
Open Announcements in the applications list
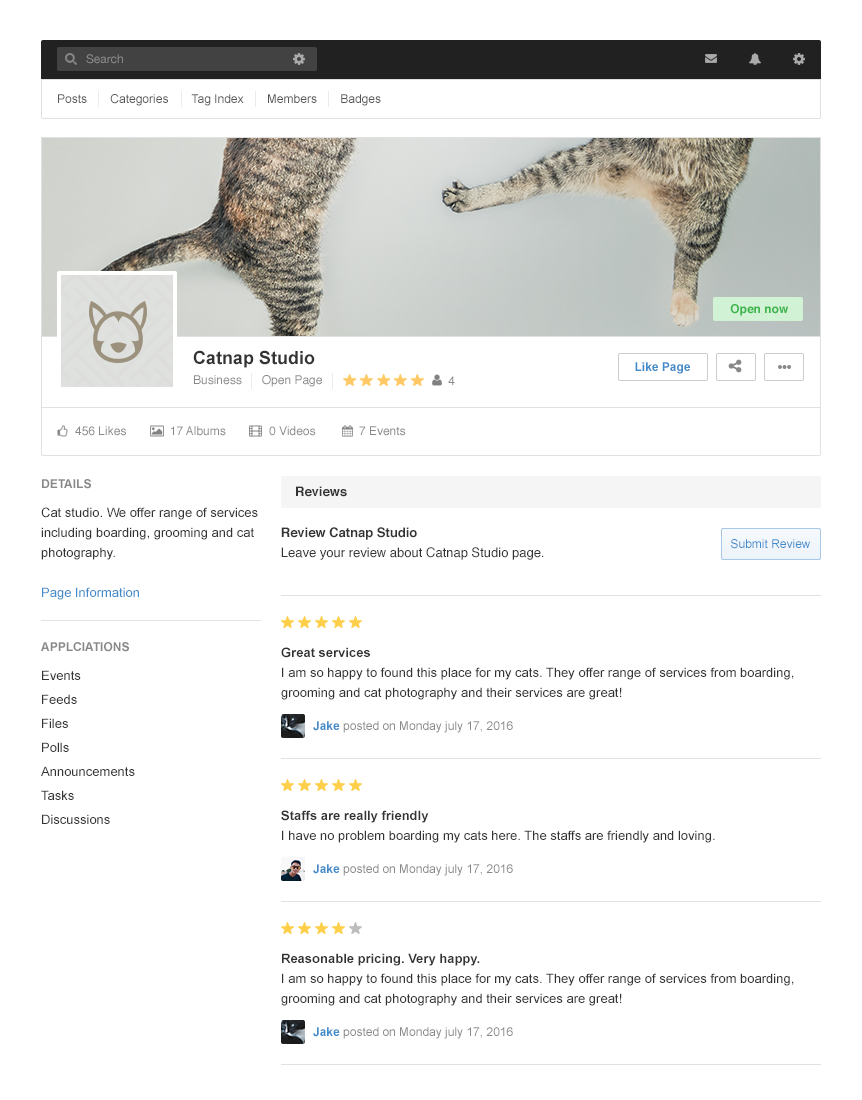tap(88, 772)
